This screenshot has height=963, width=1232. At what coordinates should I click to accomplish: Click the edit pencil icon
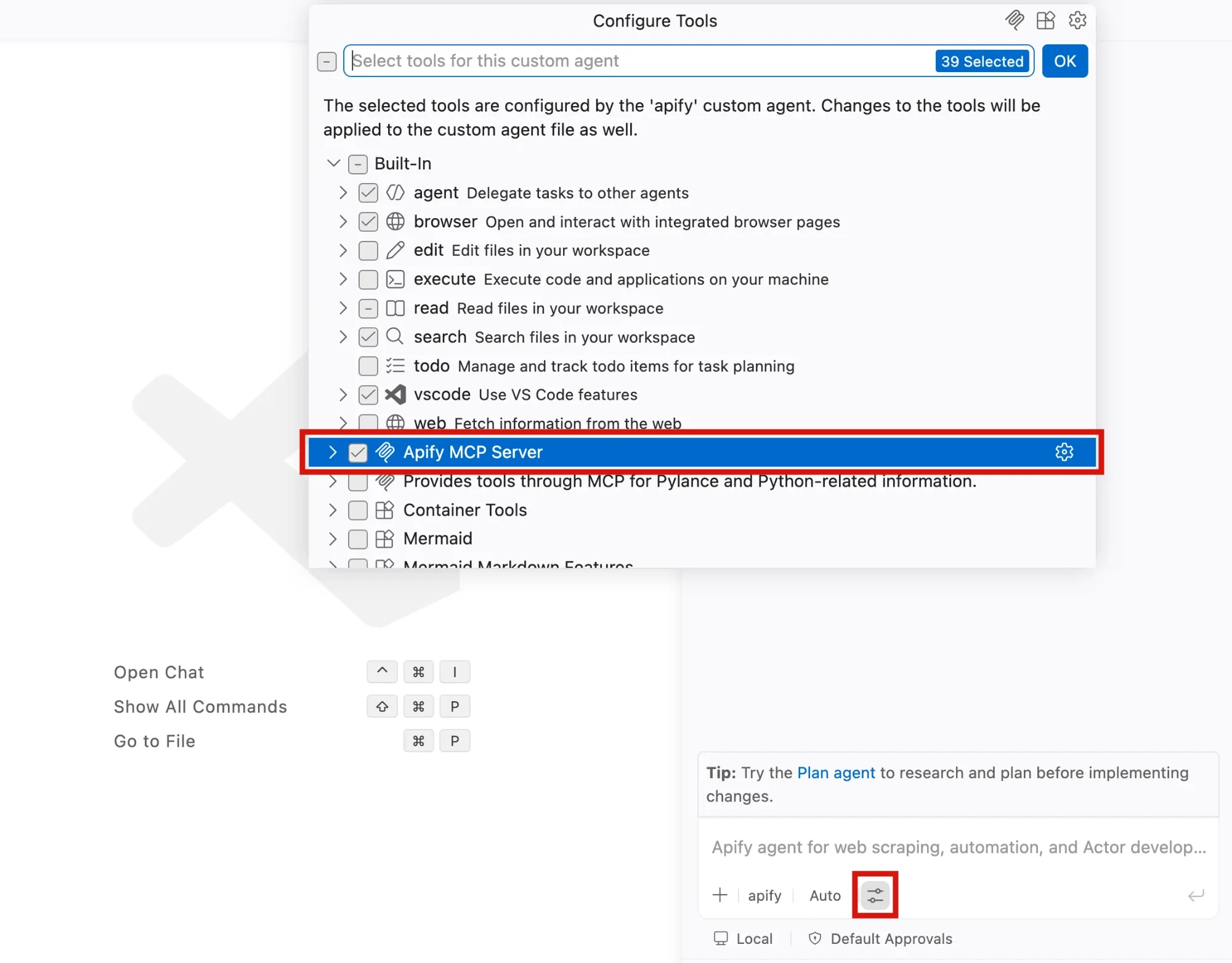coord(395,250)
